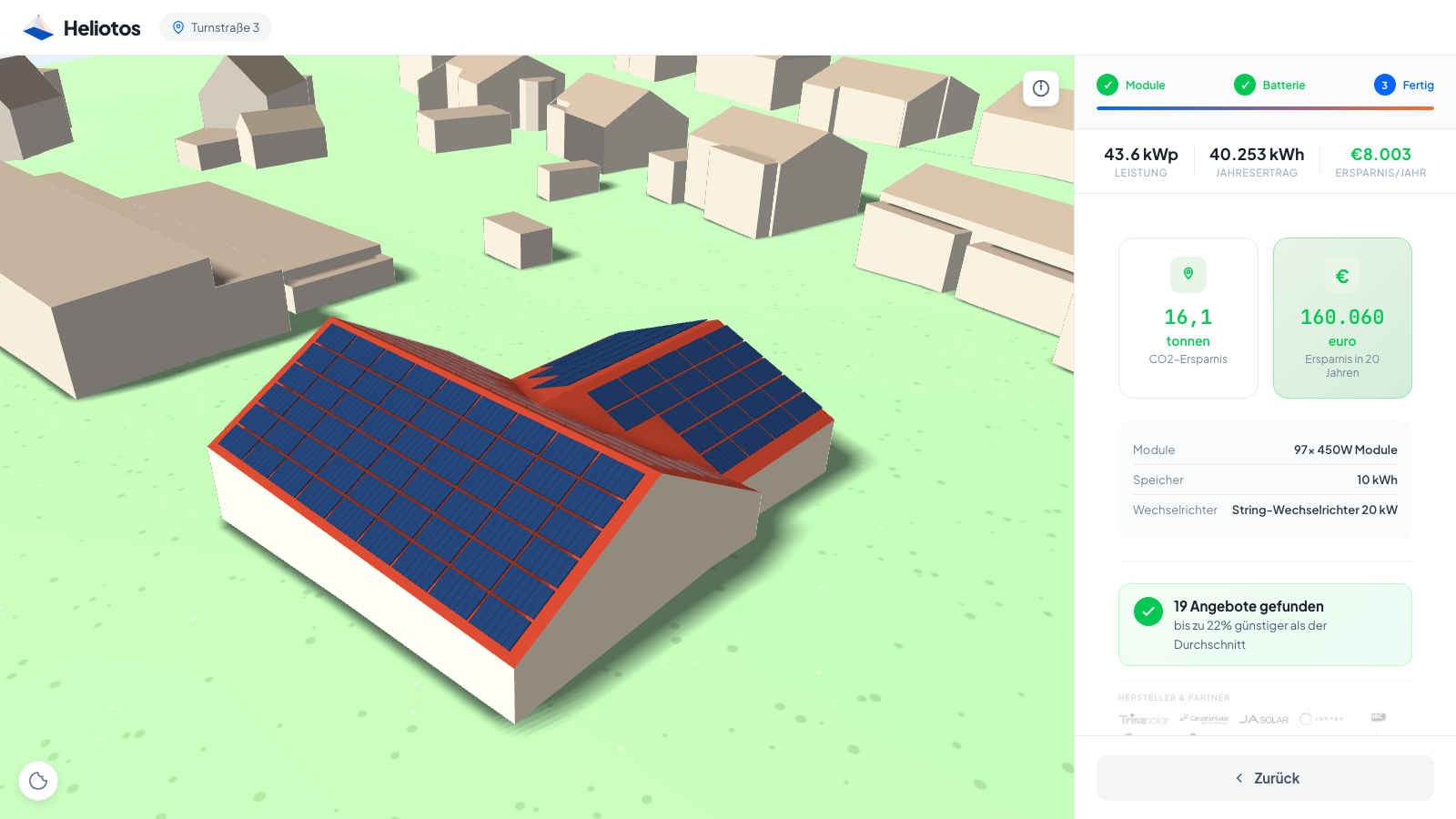Click the Speicher 10 kWh value

pos(1377,480)
